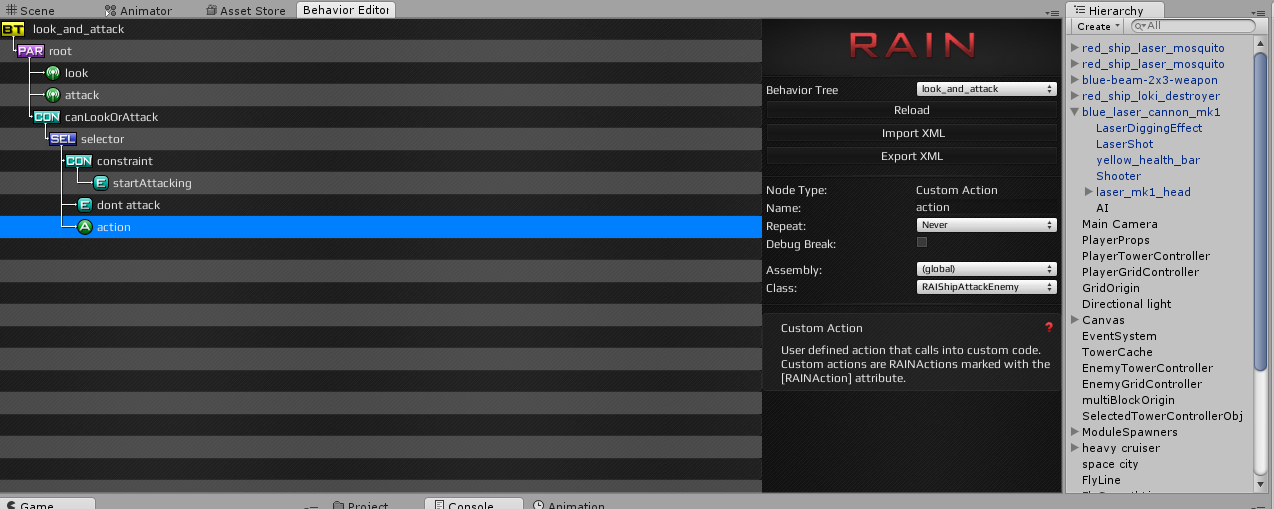Select the dont attack node
The image size is (1274, 509).
pos(128,205)
